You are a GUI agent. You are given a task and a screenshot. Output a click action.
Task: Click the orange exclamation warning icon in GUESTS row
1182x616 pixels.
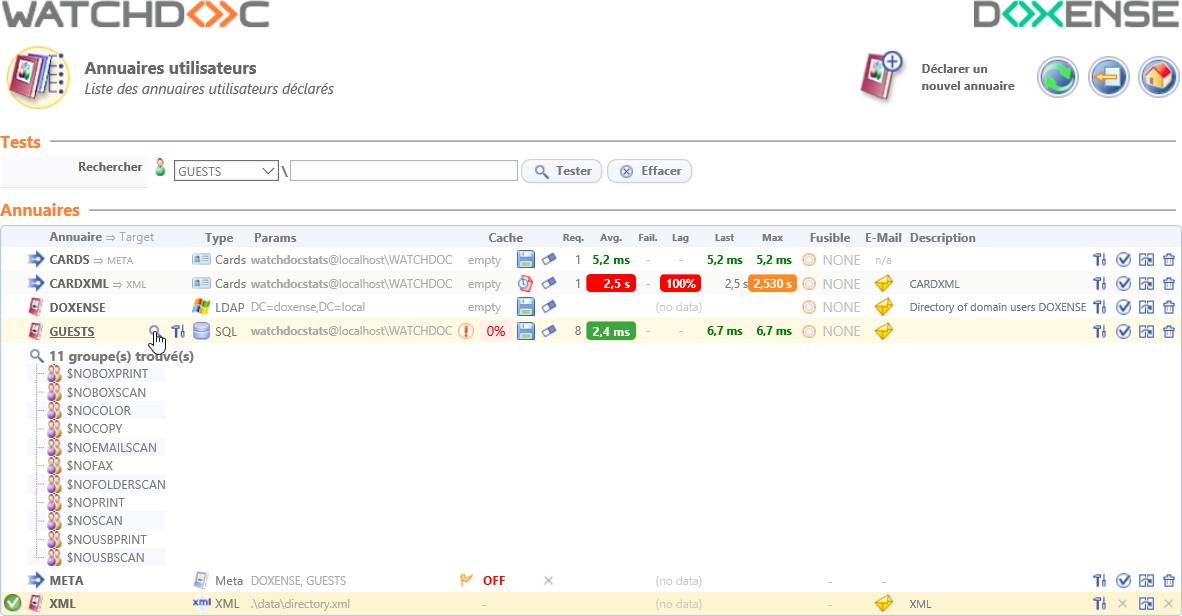(x=466, y=331)
